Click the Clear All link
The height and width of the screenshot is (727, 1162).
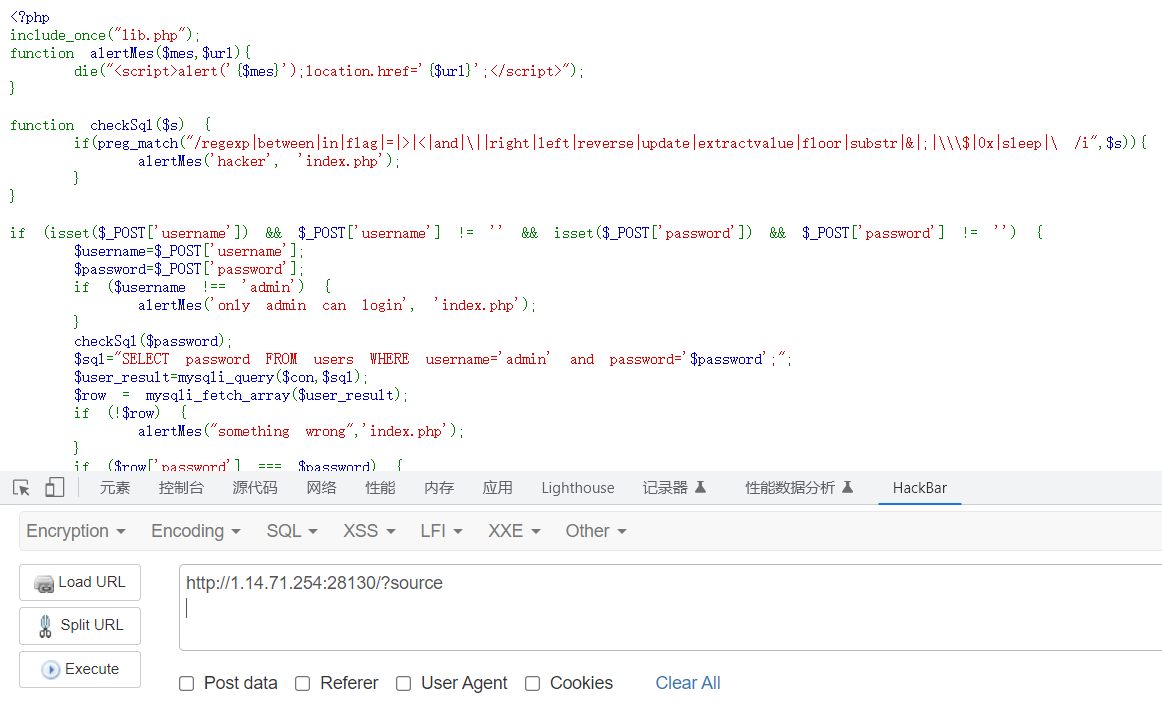pos(688,683)
